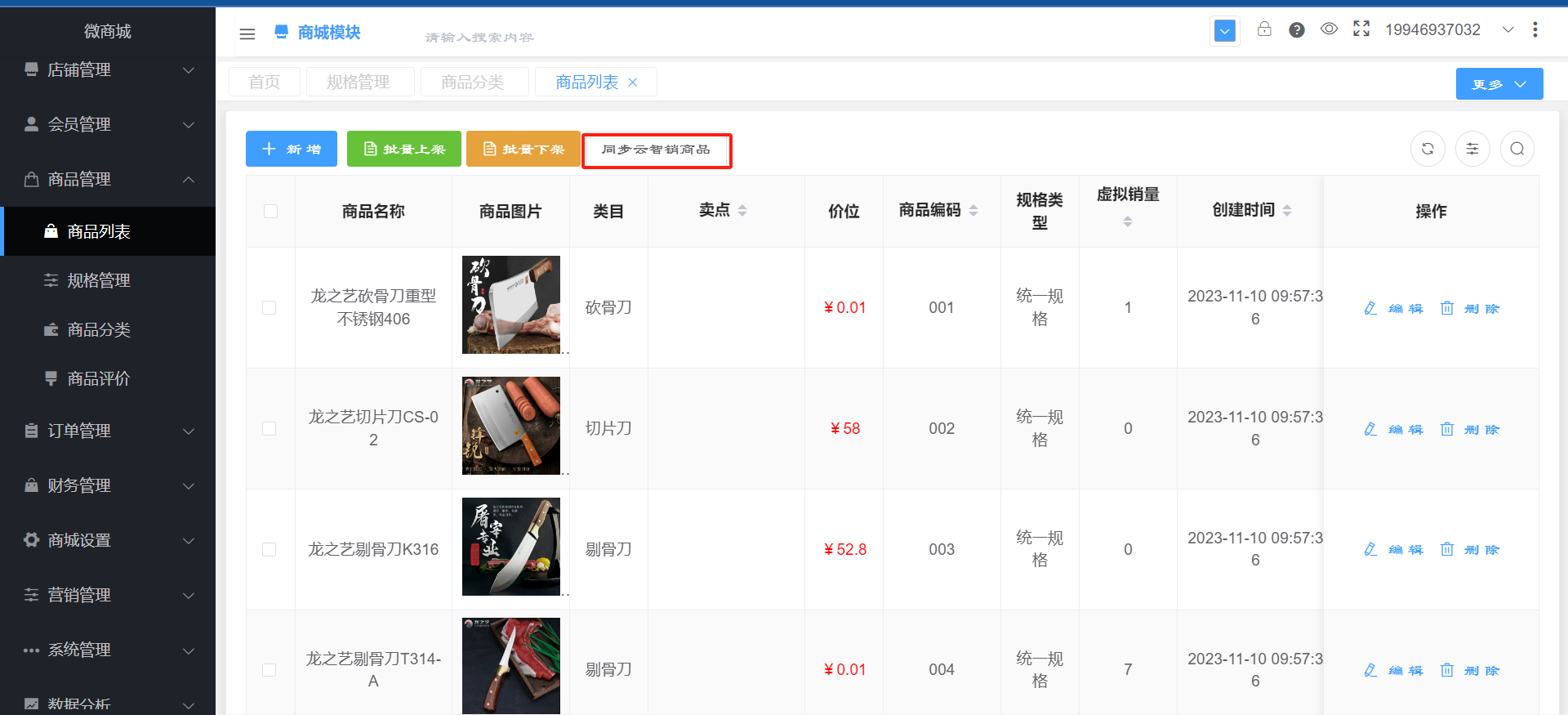Screen dimensions: 1568x715
Task: Click the 批量下架 button
Action: (x=523, y=149)
